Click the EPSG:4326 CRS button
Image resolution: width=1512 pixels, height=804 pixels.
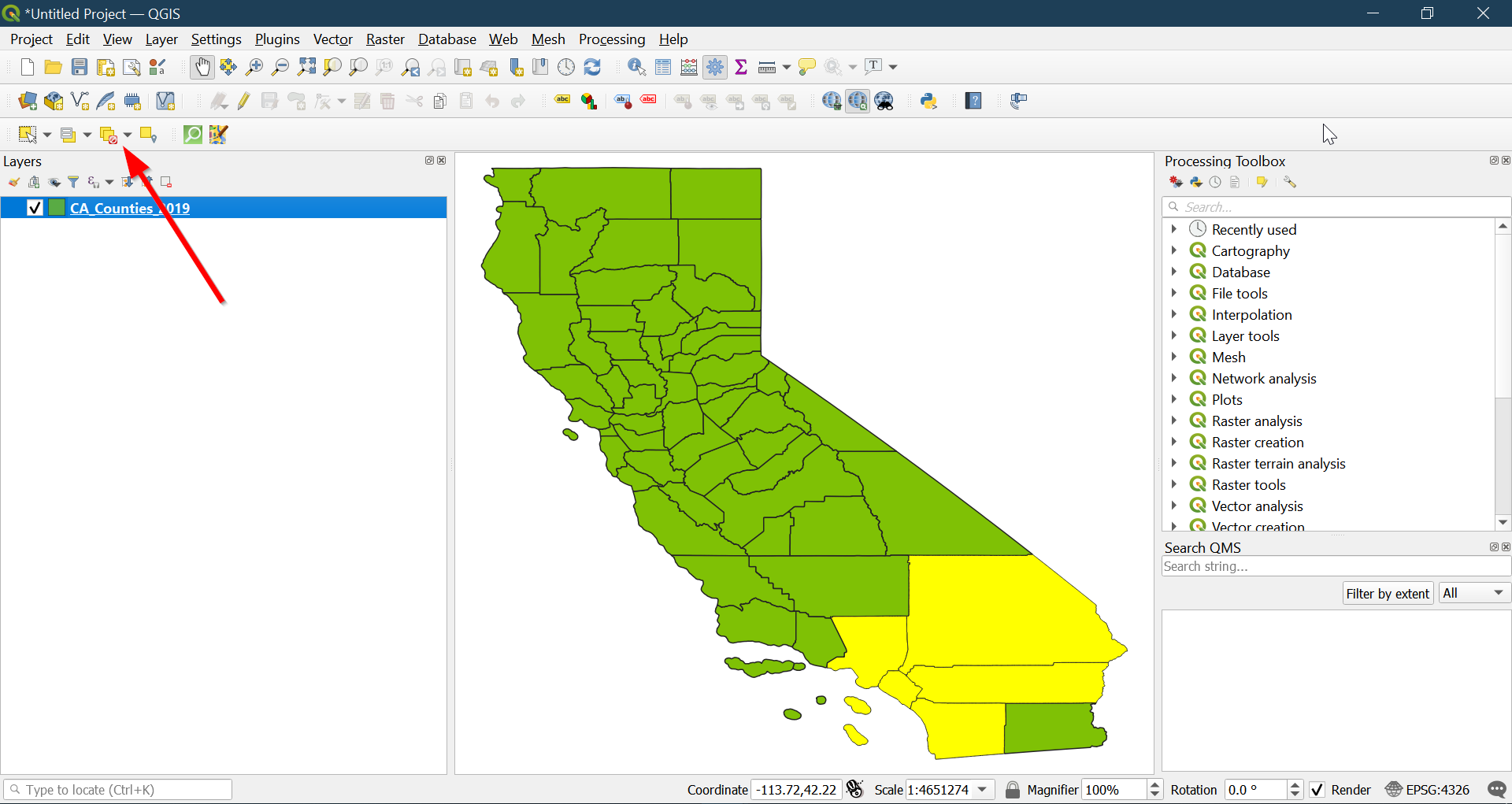pyautogui.click(x=1428, y=790)
